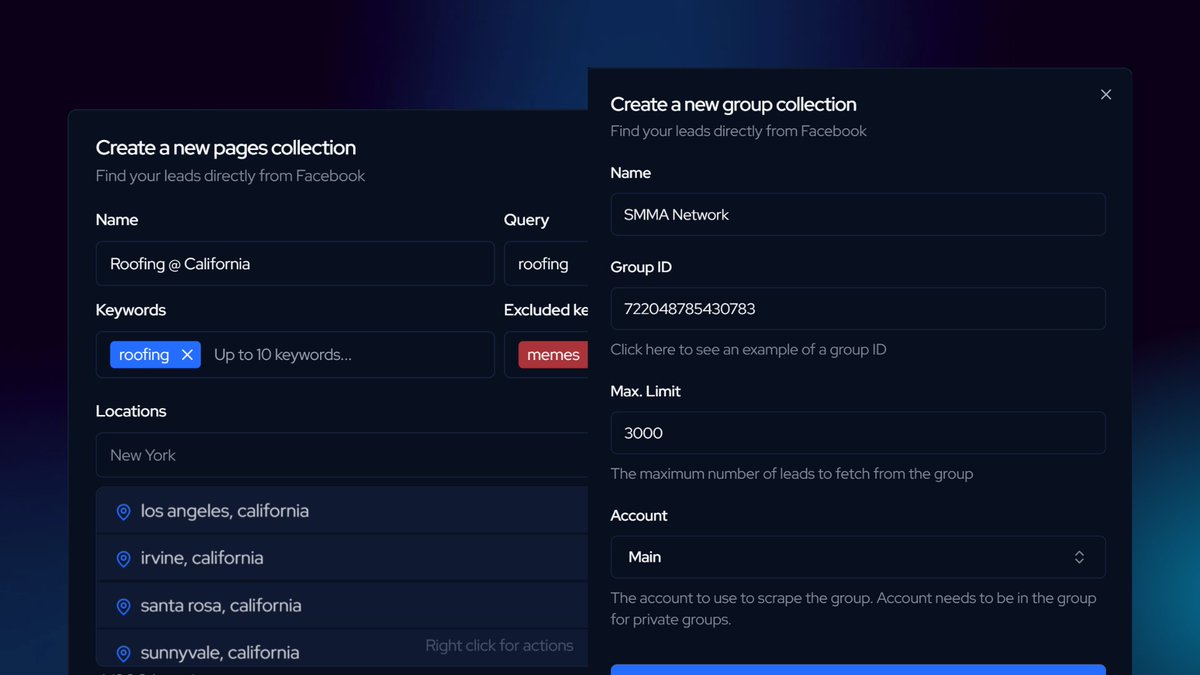The width and height of the screenshot is (1200, 675).
Task: Remove the roofing keyword tag
Action: [187, 355]
